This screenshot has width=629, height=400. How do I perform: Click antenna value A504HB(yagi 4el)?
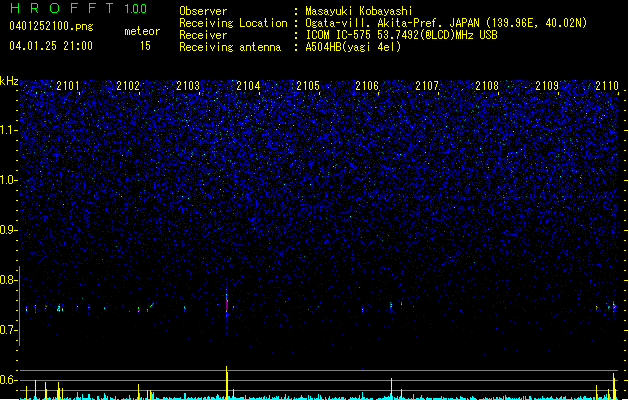click(x=353, y=47)
